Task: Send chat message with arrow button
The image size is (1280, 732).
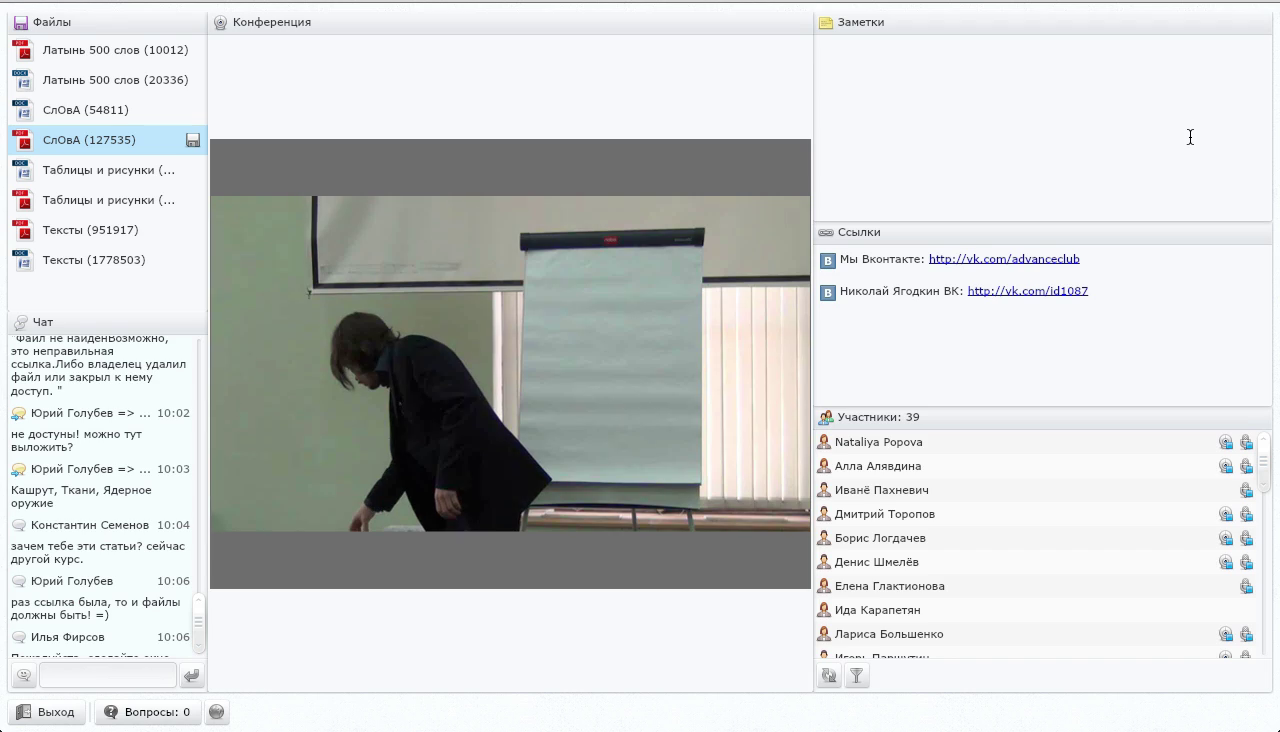Action: (191, 675)
